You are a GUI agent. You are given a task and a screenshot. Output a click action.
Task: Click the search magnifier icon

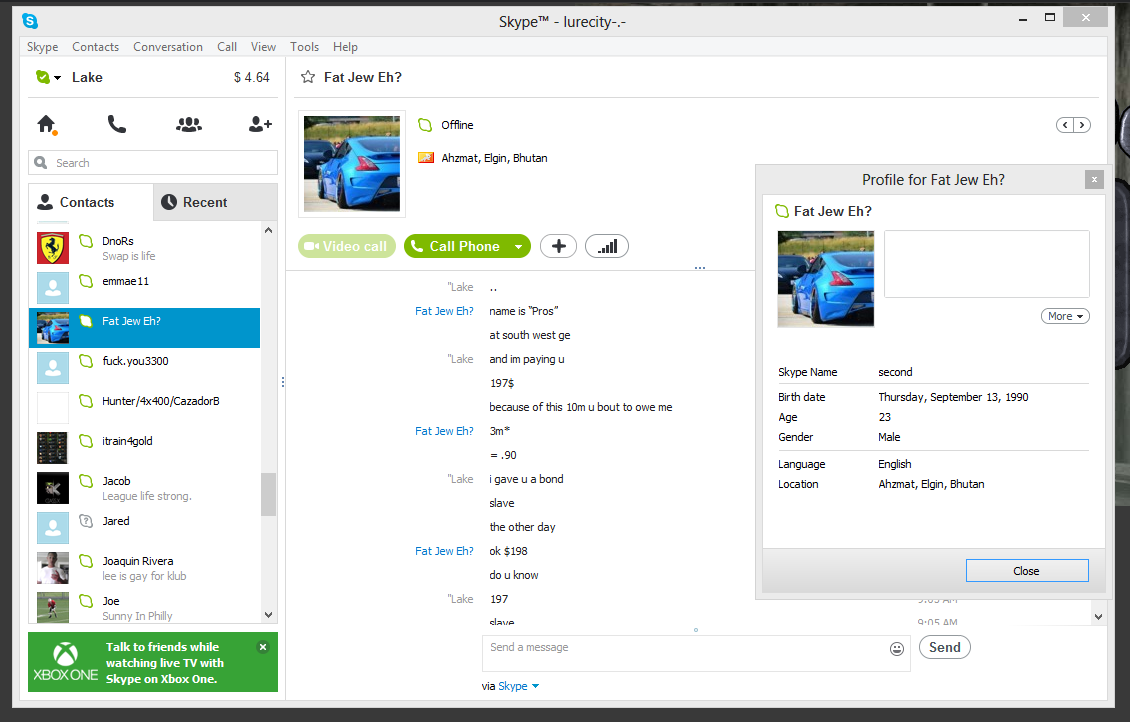coord(41,163)
